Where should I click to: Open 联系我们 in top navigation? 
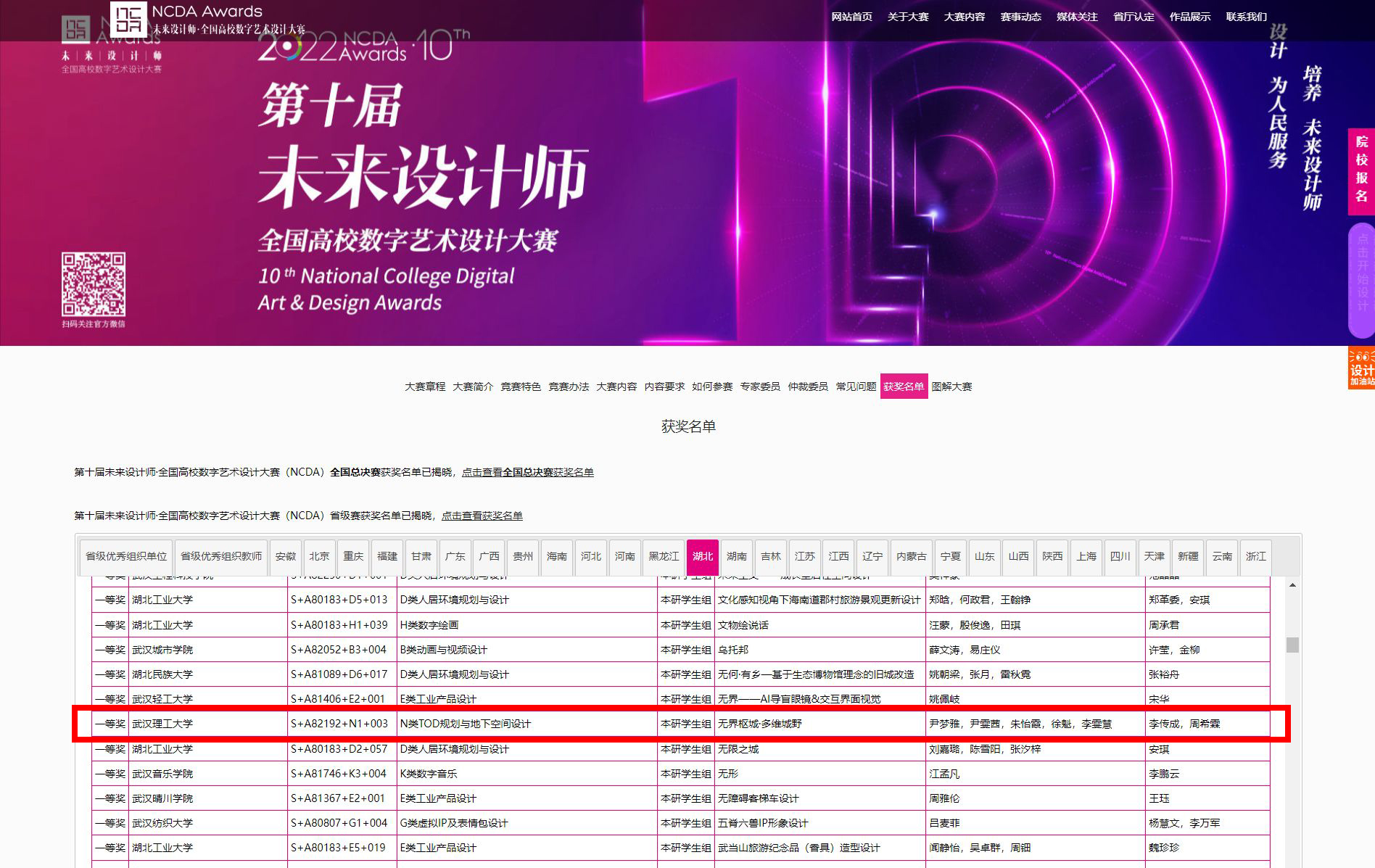[1246, 17]
